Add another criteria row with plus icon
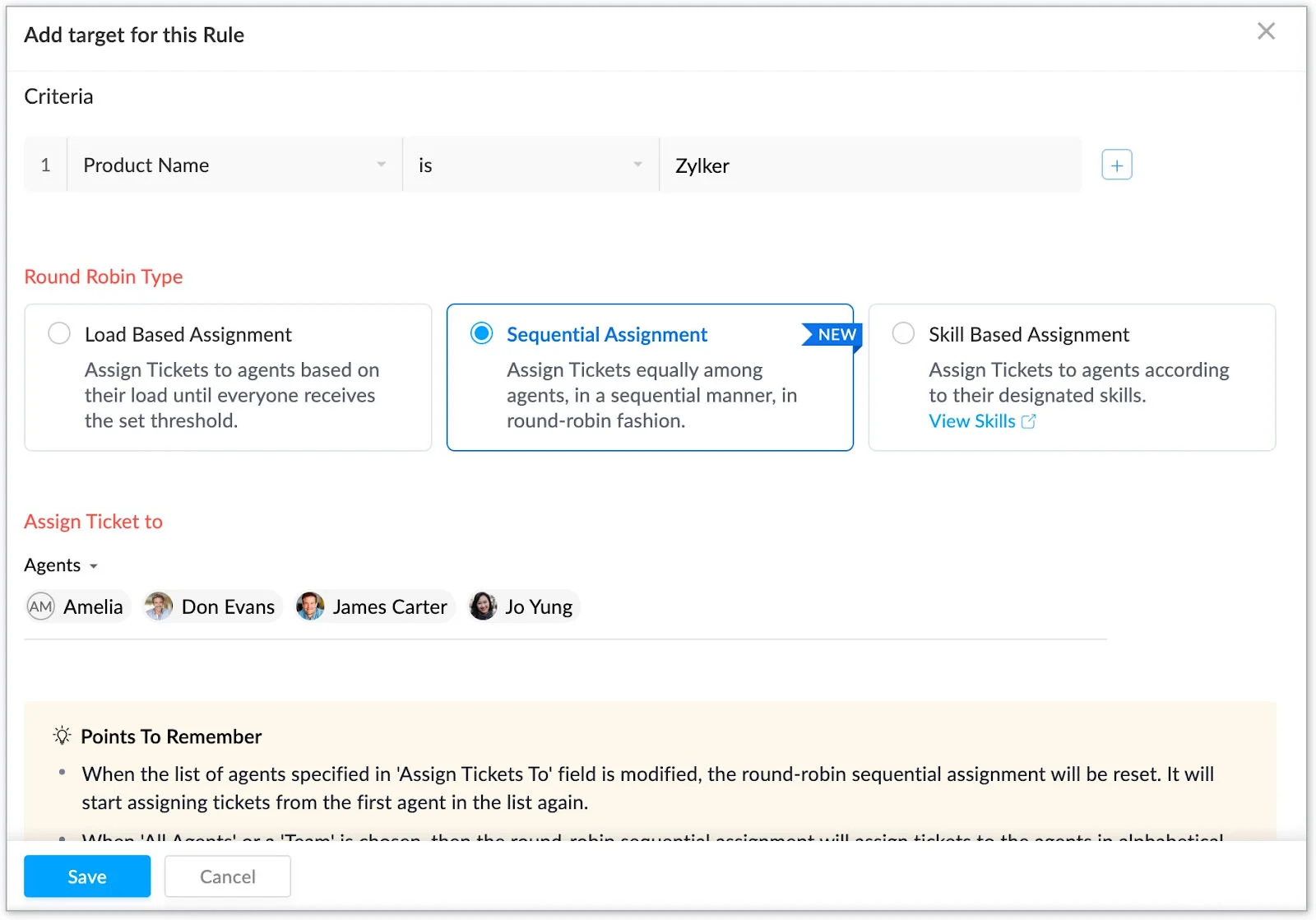Screen dimensions: 1316x920 [x=1116, y=165]
